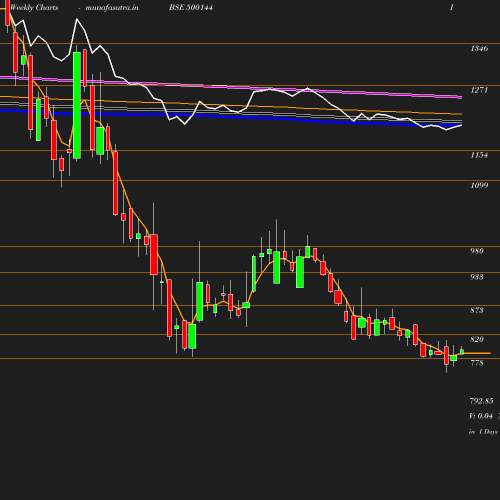Image resolution: width=500 pixels, height=500 pixels.
Task: Click the 'munafasutra.in' label
Action: pyautogui.click(x=112, y=7)
